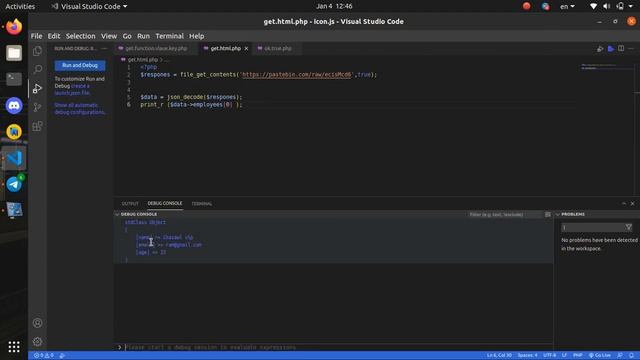This screenshot has height=360, width=640.
Task: Click the Problems filter input field
Action: 593,227
